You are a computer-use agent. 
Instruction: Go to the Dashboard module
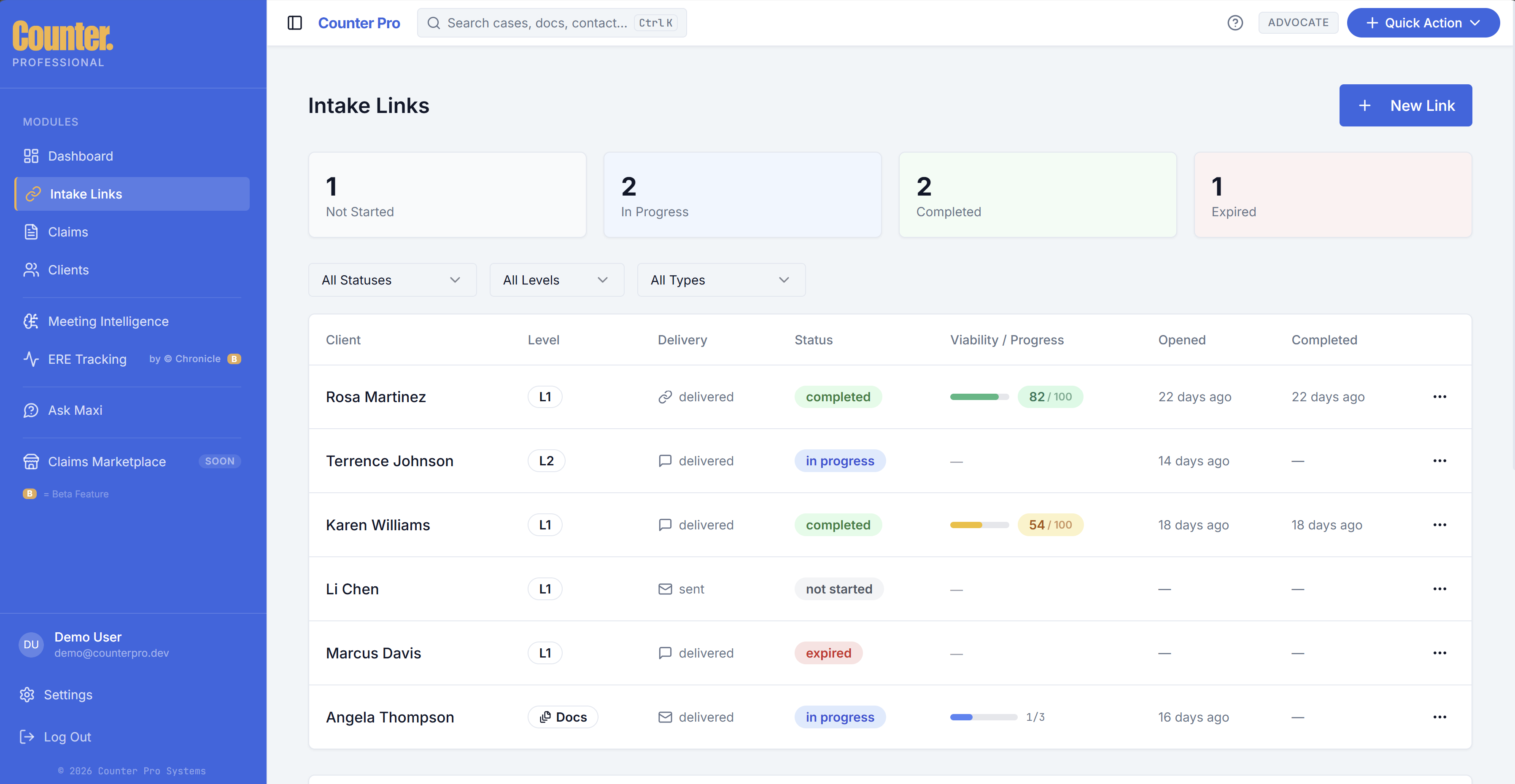pos(81,156)
